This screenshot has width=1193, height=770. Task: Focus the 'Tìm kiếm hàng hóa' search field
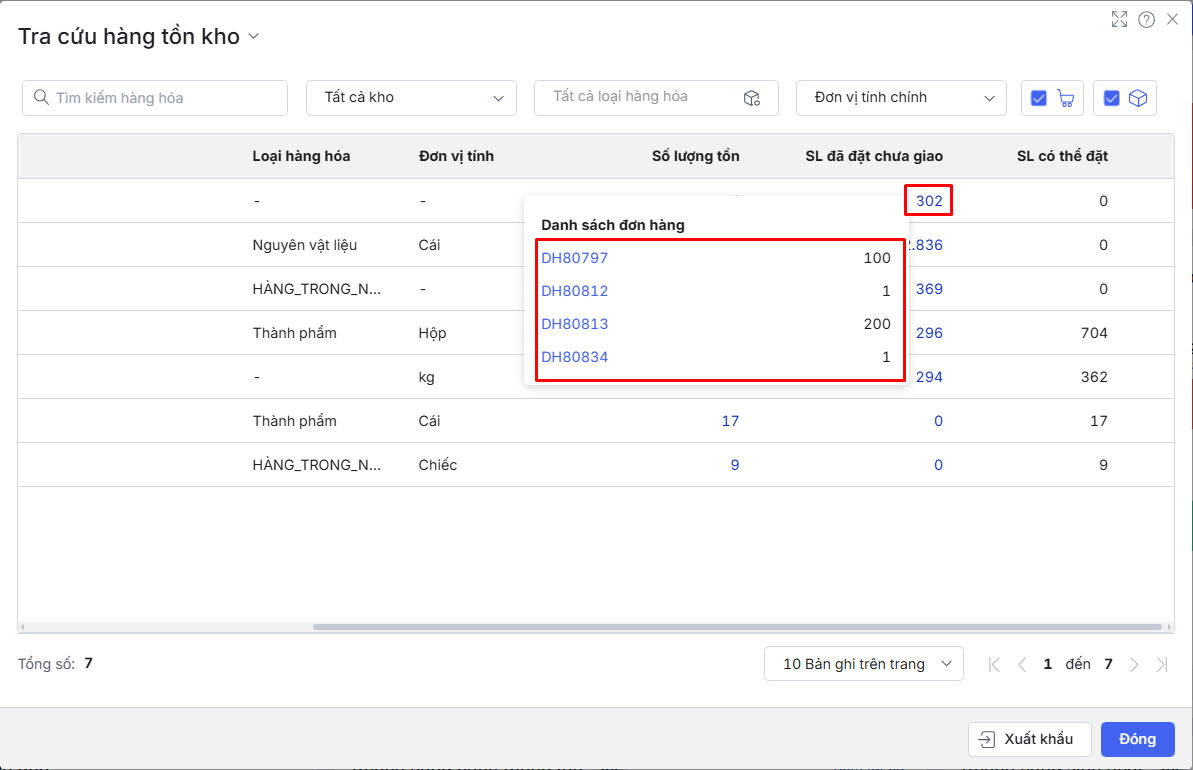pyautogui.click(x=155, y=98)
